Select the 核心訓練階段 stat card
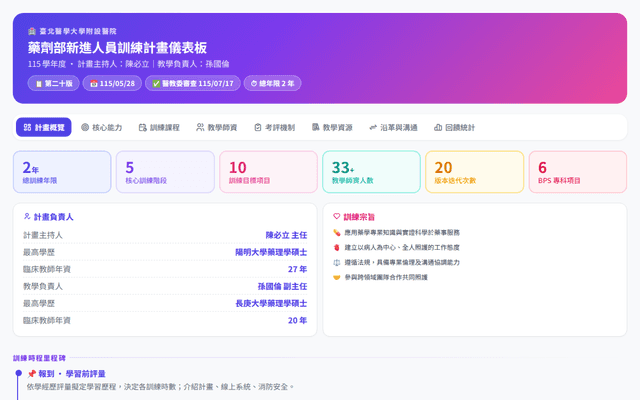Screen dimensions: 640x400 coord(165,172)
